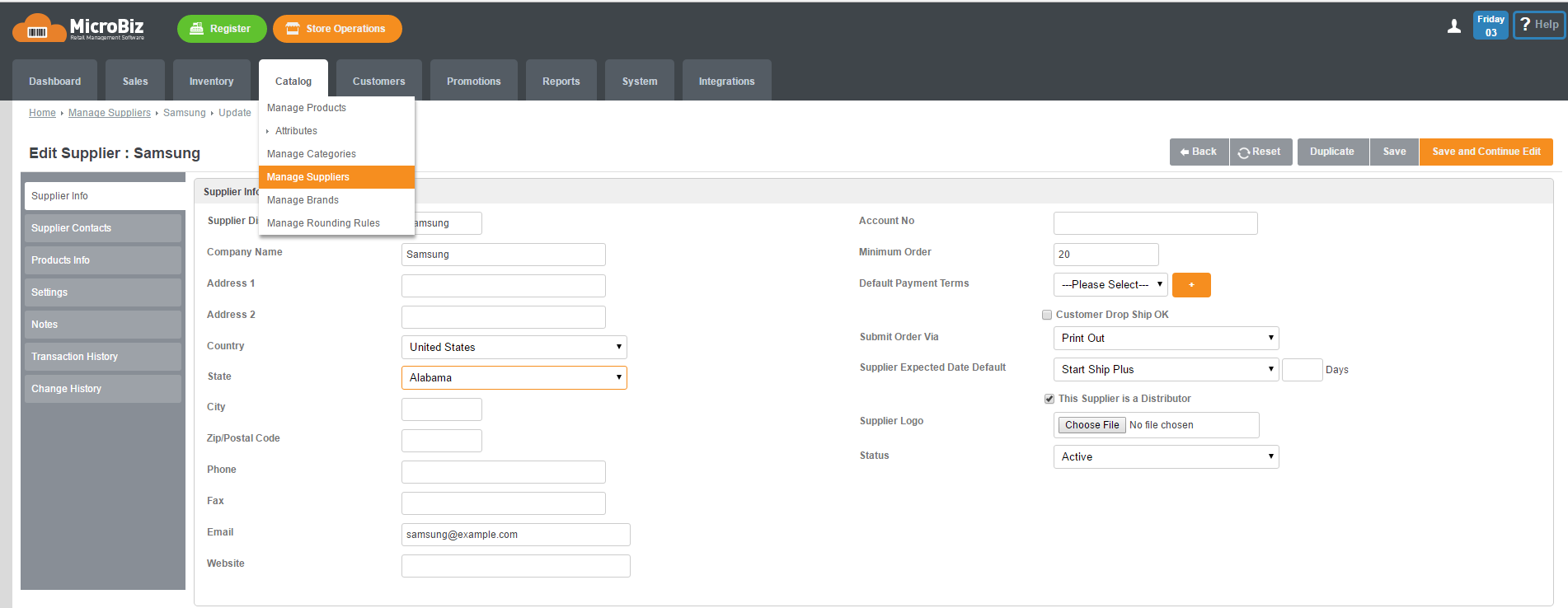This screenshot has height=608, width=1568.
Task: Open Submit Order Via dropdown
Action: point(1167,338)
